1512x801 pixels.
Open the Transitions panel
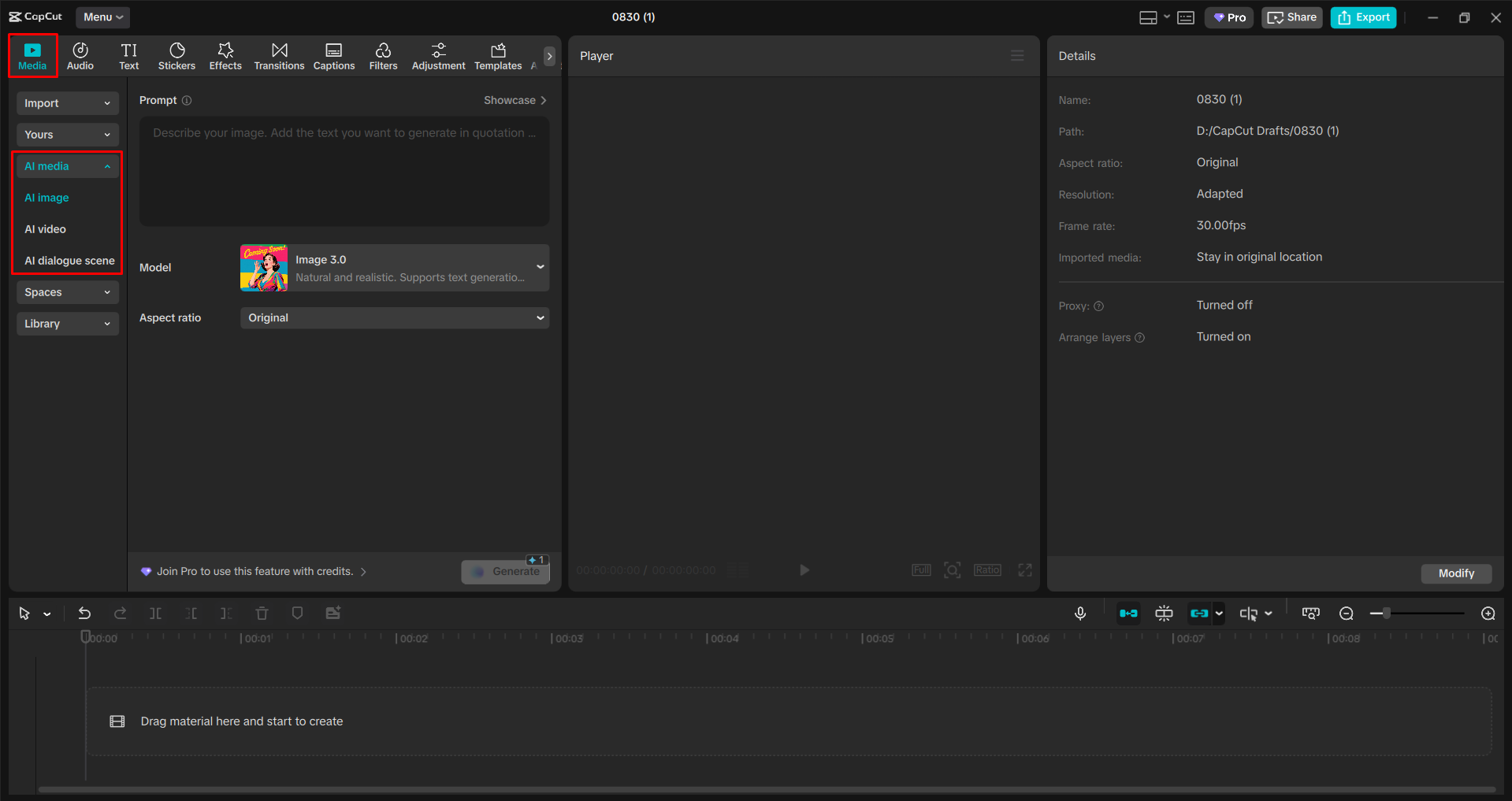(279, 55)
